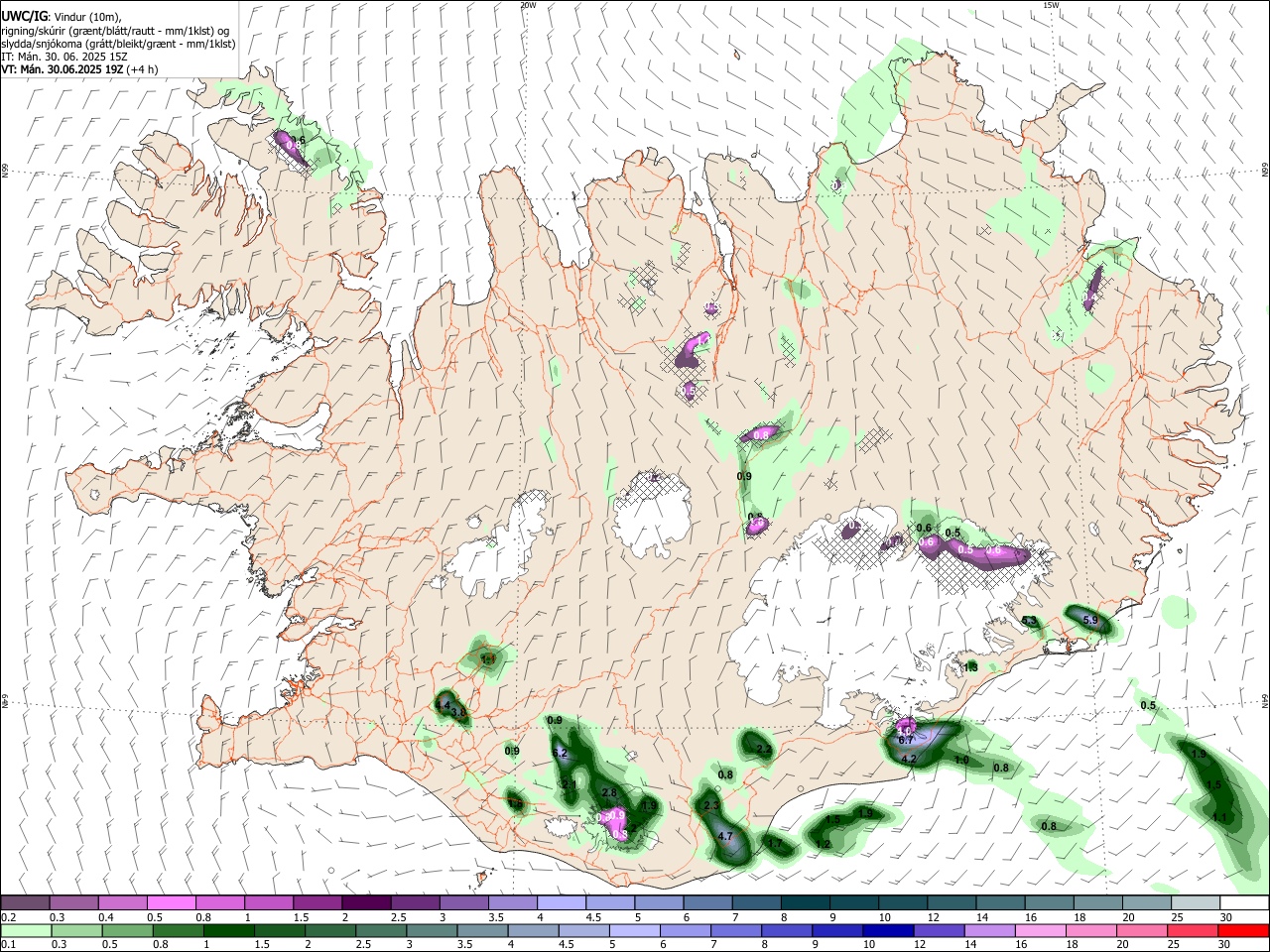Pick the light lavender 4 snow legend swatch

562,902
